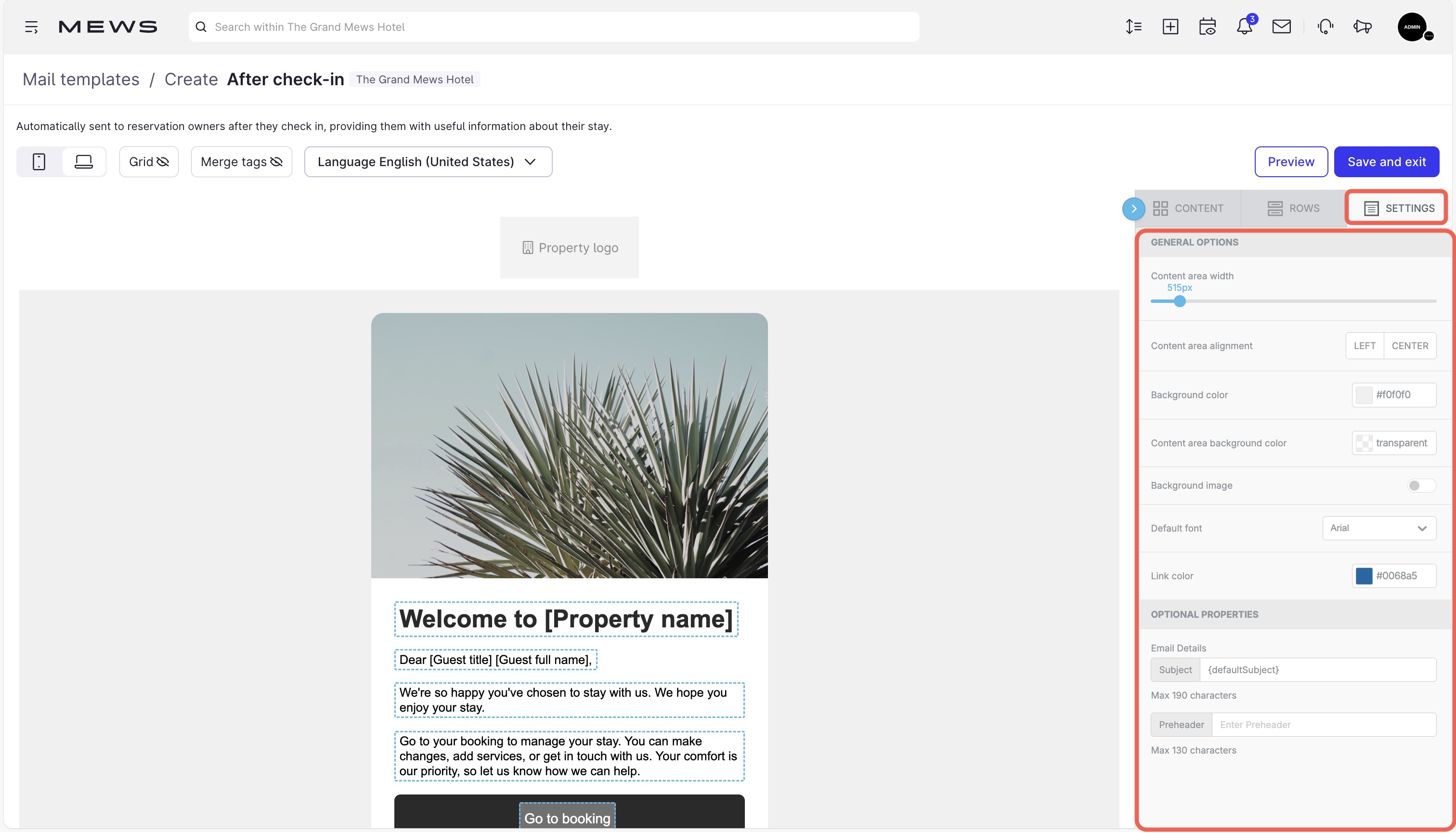This screenshot has width=1456, height=833.
Task: Set content area alignment to CENTER
Action: [1410, 346]
